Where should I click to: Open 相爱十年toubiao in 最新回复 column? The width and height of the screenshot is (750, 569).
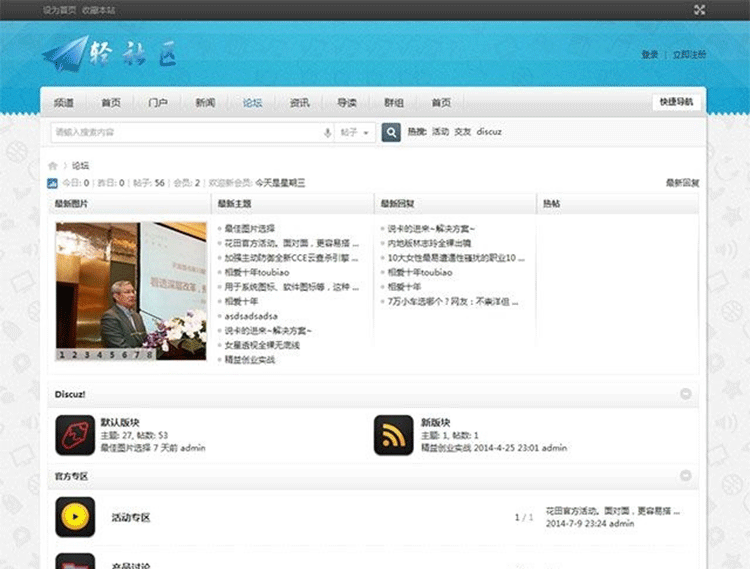point(419,272)
